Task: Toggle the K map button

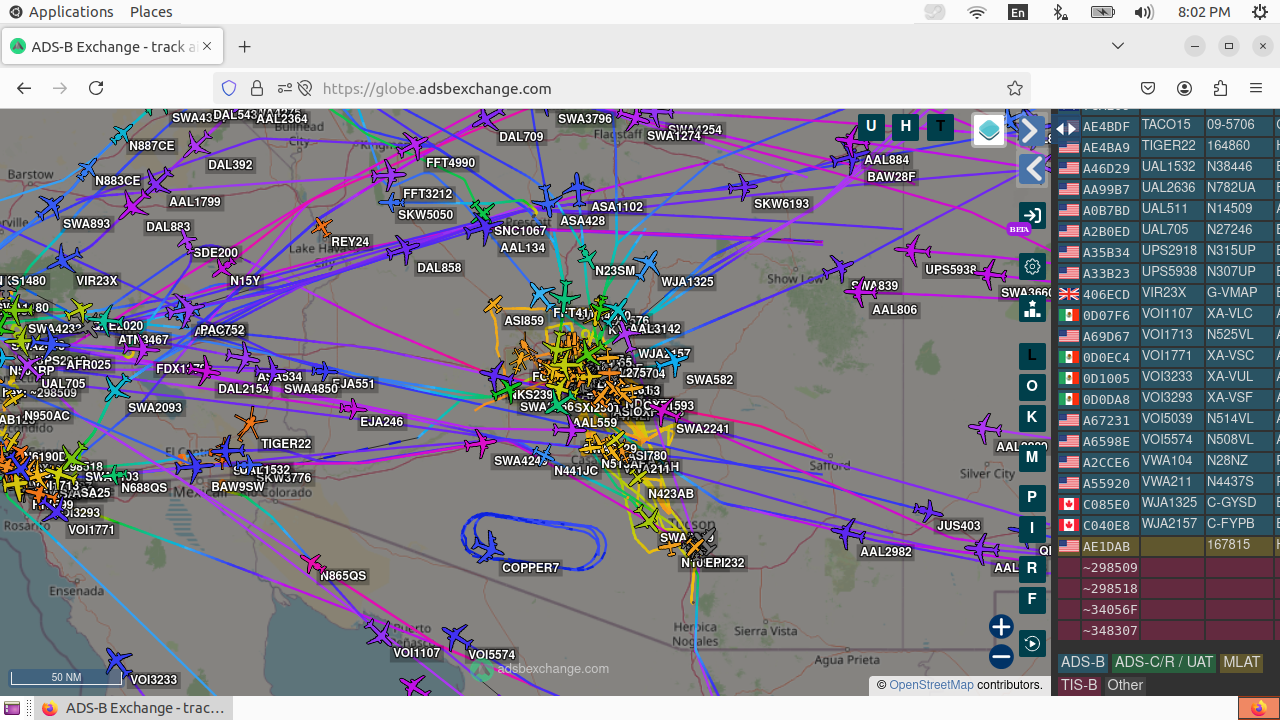Action: 1032,418
